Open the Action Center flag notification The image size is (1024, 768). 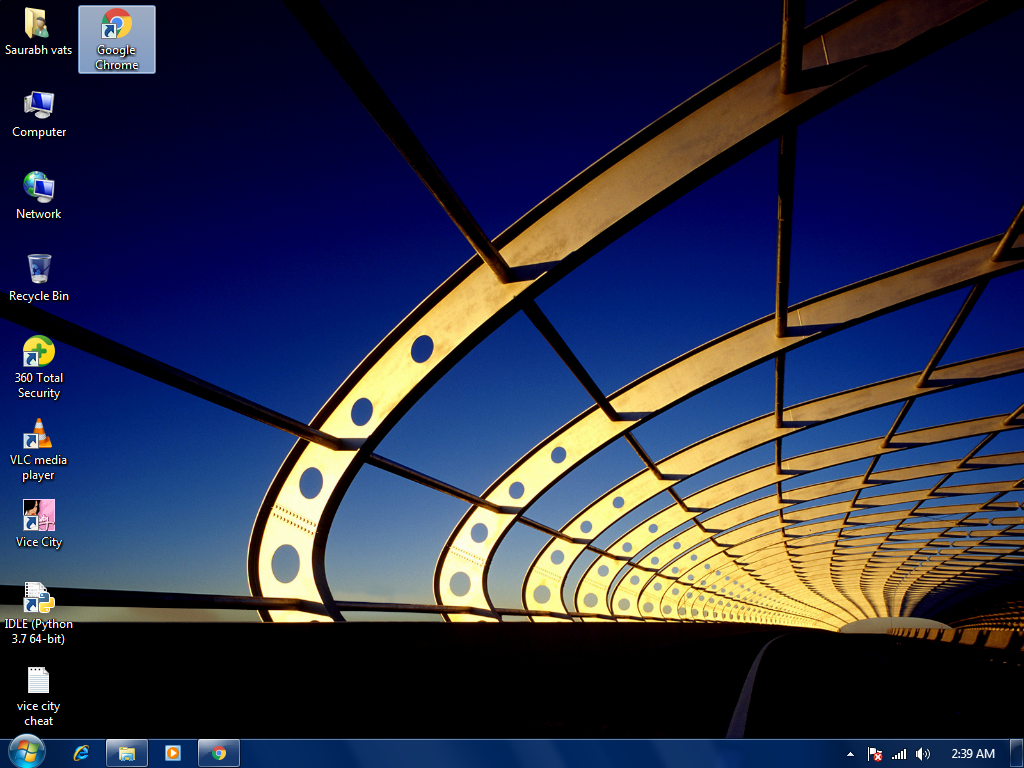tap(874, 753)
